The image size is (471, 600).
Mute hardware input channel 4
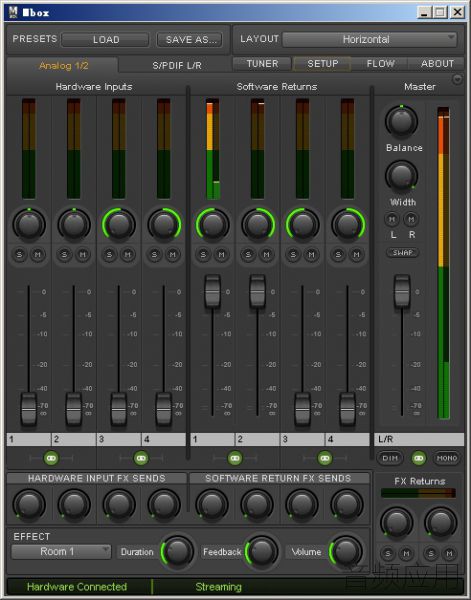[x=173, y=254]
